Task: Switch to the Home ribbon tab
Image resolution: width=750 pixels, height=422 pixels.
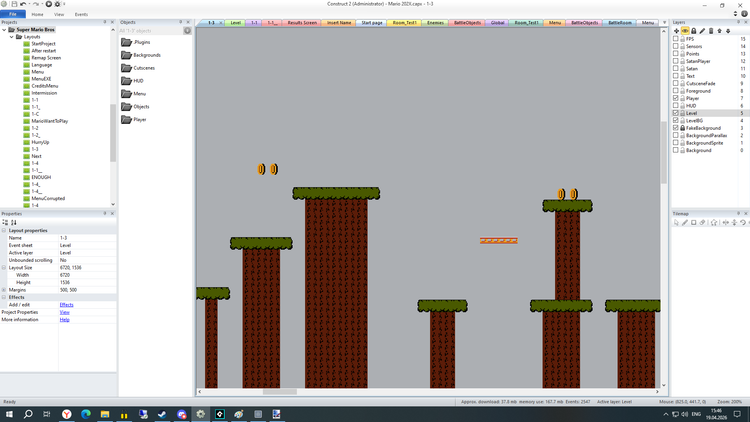Action: (37, 14)
